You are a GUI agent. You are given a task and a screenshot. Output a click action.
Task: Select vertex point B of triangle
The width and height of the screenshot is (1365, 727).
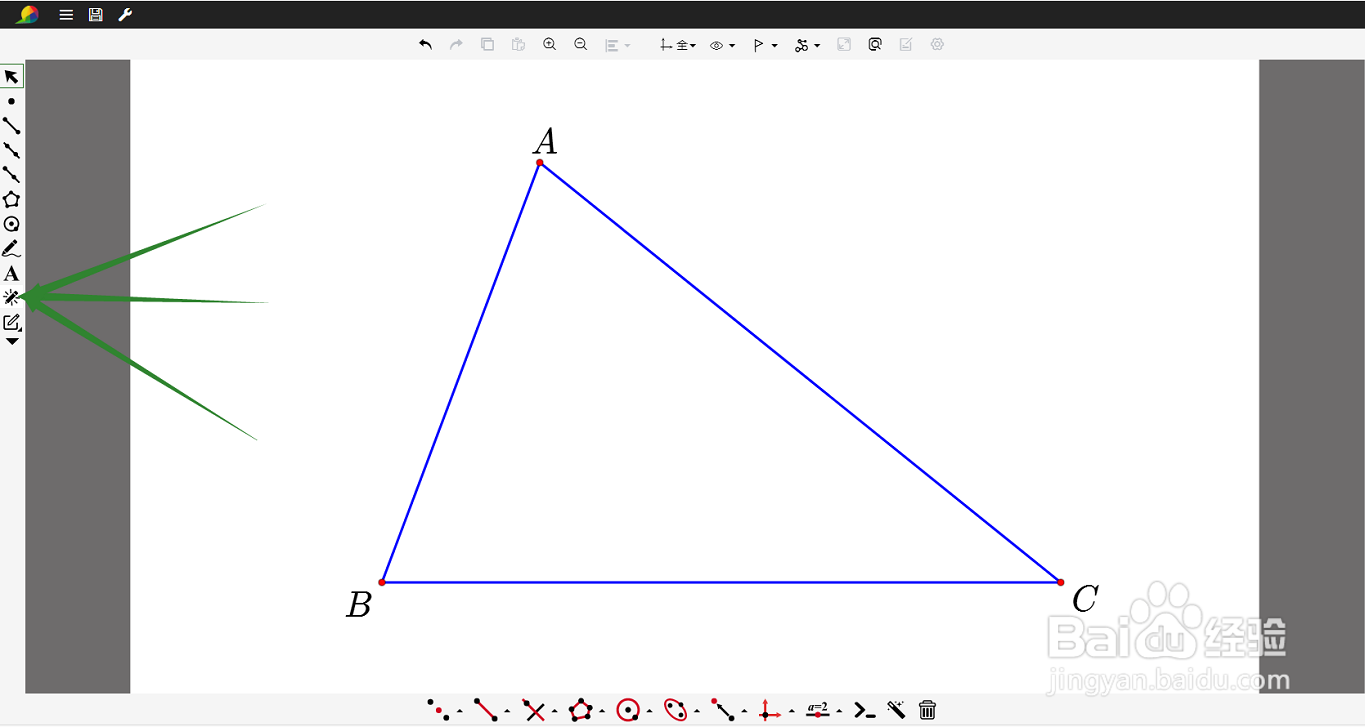coord(382,582)
